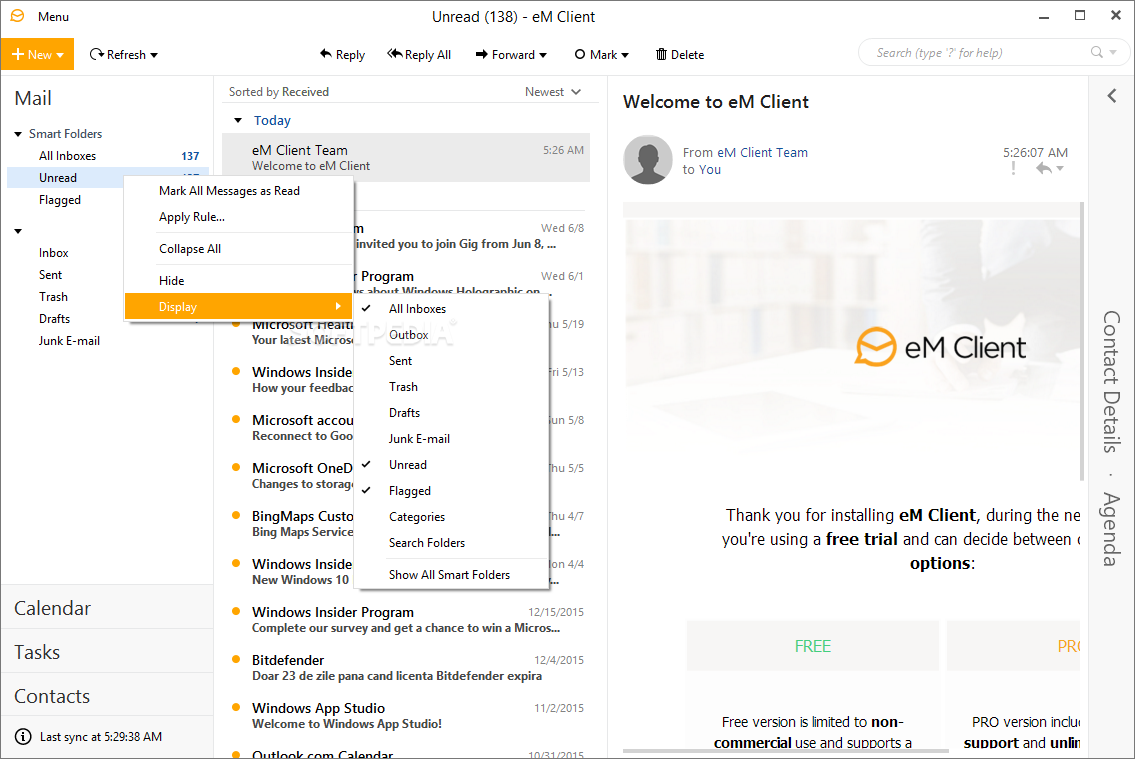Click the Delete trash icon
The image size is (1135, 759).
(x=661, y=54)
